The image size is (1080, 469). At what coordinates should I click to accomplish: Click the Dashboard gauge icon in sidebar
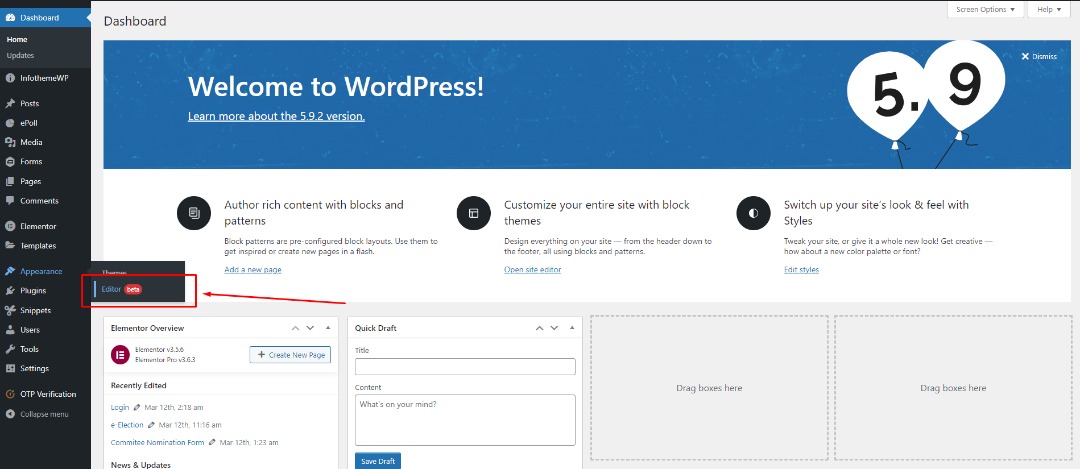point(10,17)
